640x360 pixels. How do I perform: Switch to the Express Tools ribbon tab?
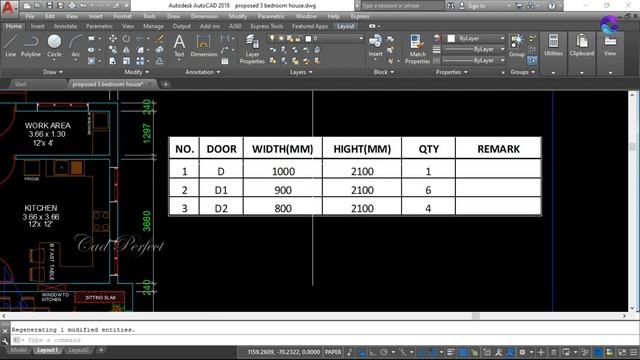267,26
